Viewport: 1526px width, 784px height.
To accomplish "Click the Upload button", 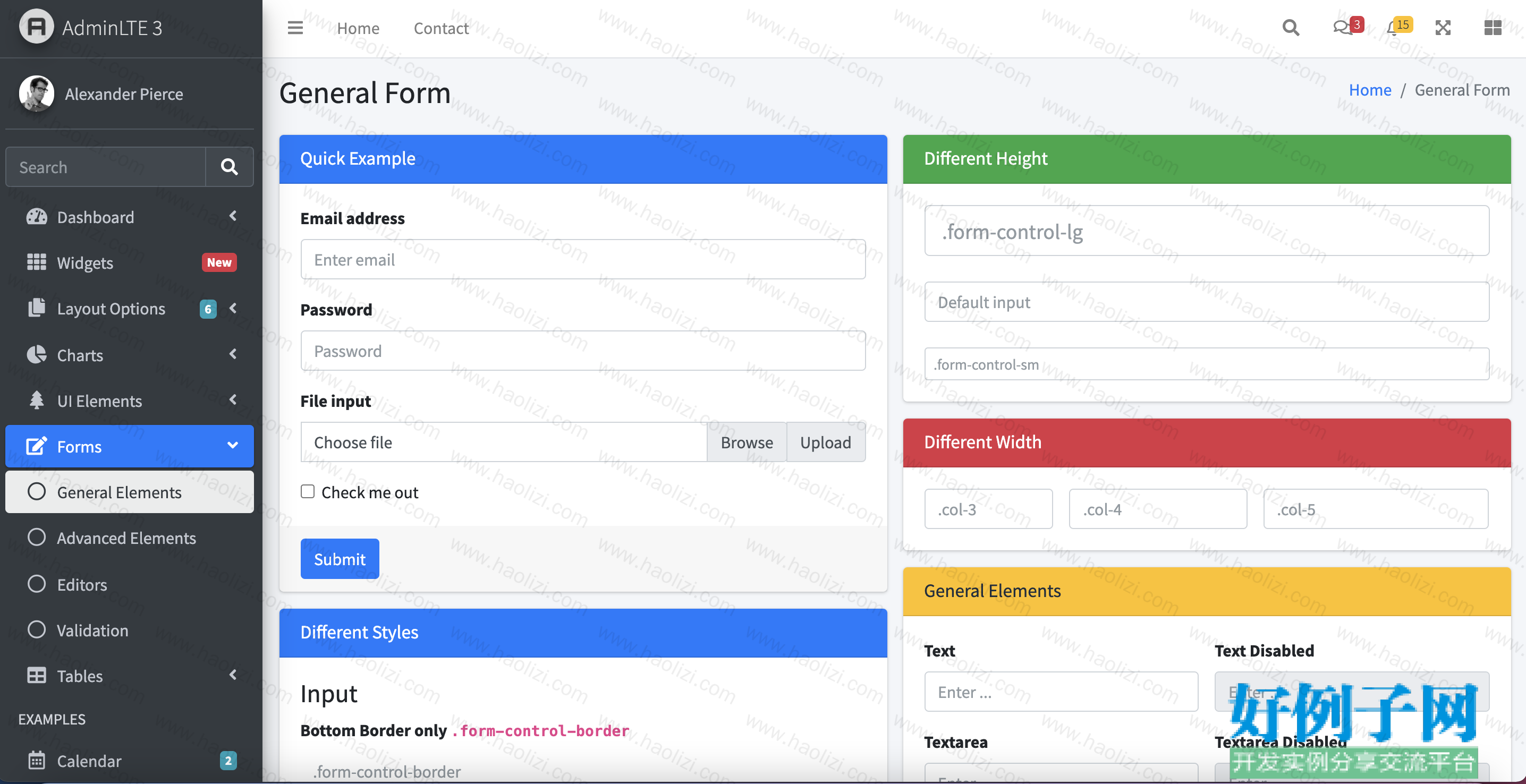I will tap(825, 442).
